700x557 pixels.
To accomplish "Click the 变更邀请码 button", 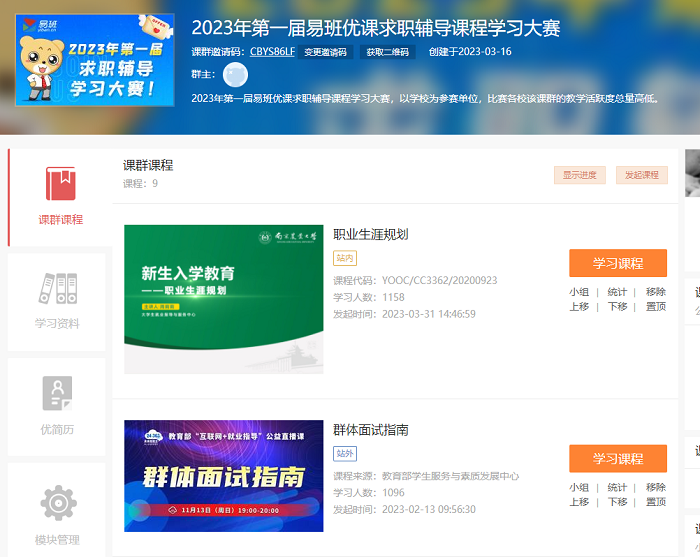I will [325, 52].
